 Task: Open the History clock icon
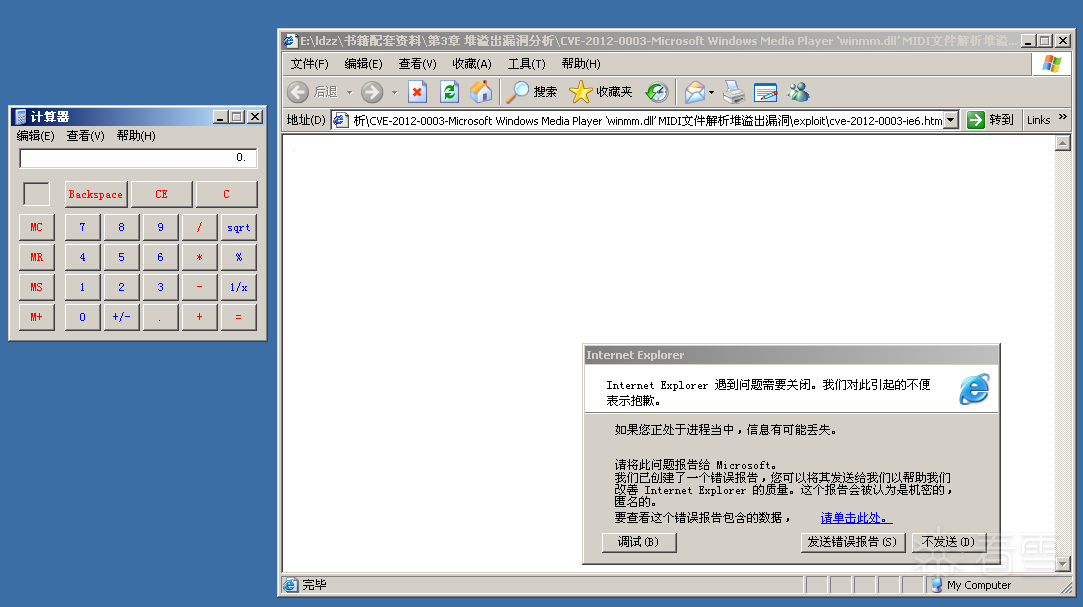[x=657, y=92]
